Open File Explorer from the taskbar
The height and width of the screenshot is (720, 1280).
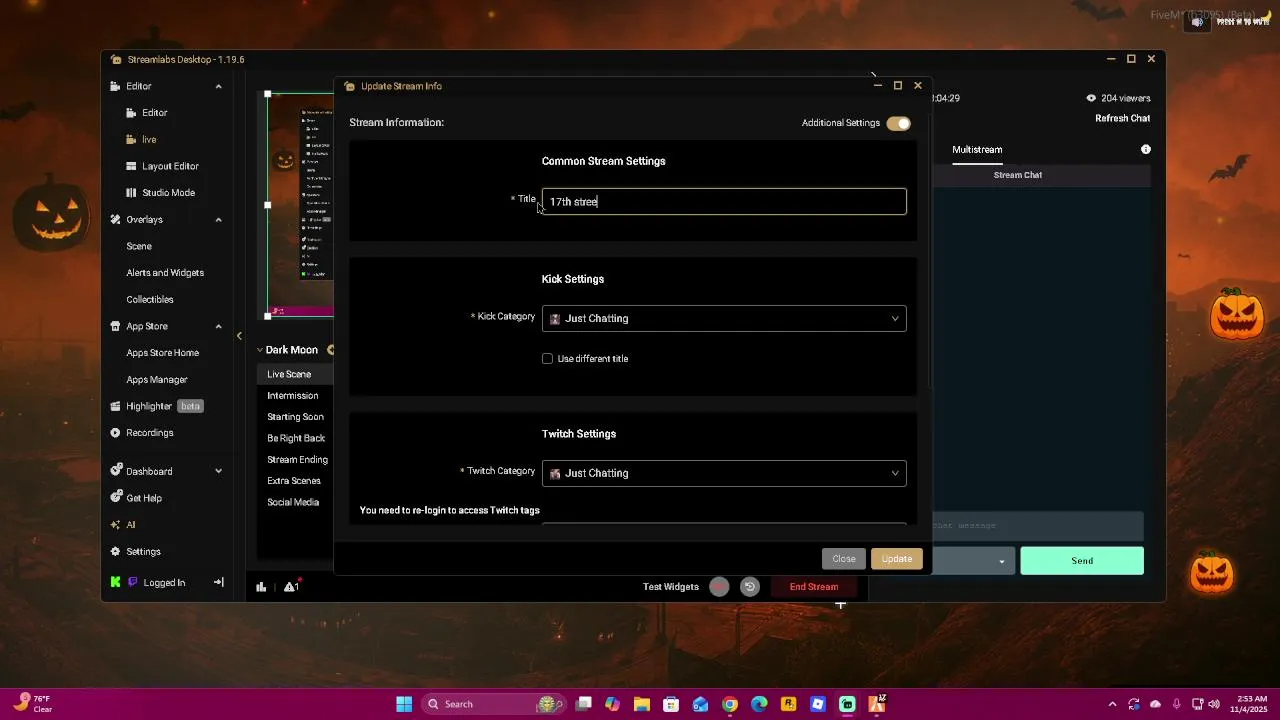[x=642, y=704]
